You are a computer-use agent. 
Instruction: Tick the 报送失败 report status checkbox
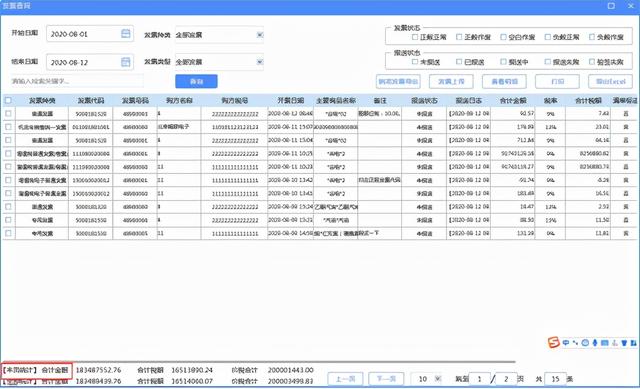(548, 62)
